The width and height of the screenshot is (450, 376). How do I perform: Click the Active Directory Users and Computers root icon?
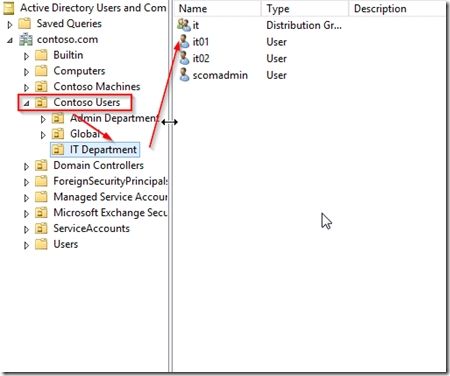(x=8, y=8)
